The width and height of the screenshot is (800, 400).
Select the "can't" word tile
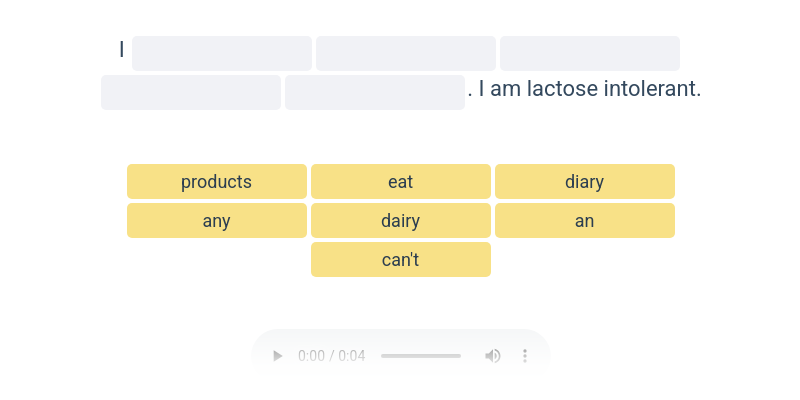click(x=401, y=260)
